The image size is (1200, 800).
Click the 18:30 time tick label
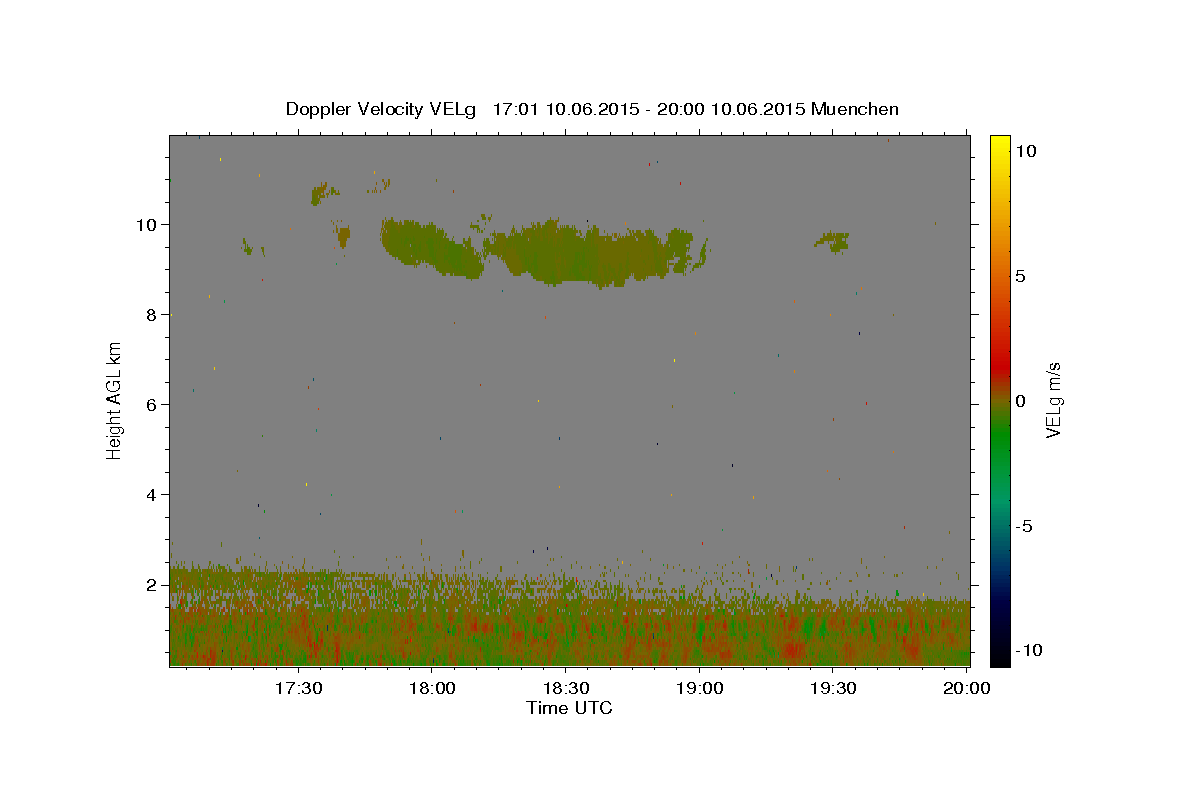tap(566, 688)
